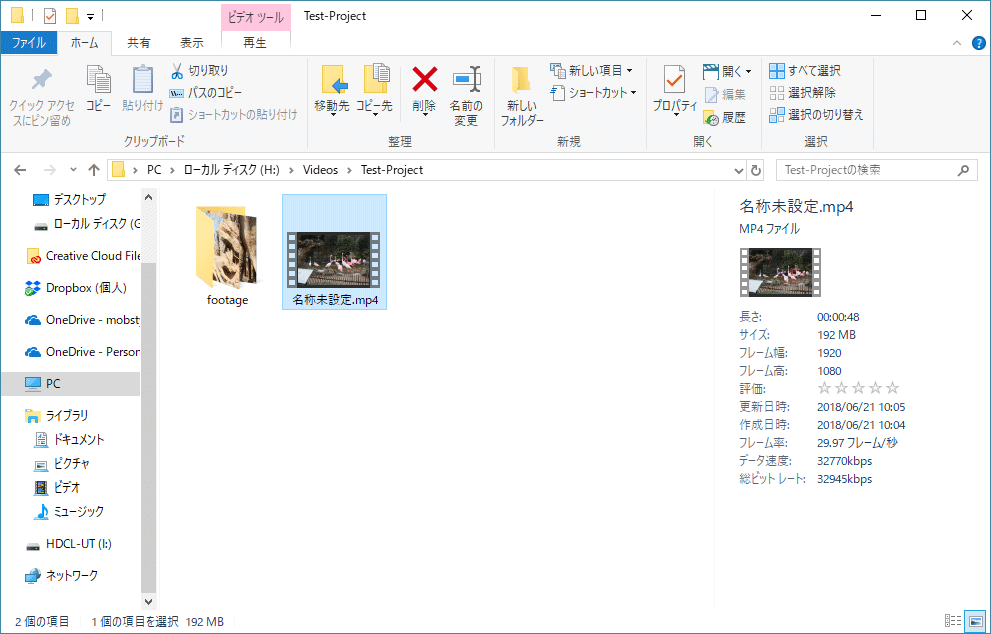Click the fifth rating star in details pane
The height and width of the screenshot is (634, 991).
892,388
